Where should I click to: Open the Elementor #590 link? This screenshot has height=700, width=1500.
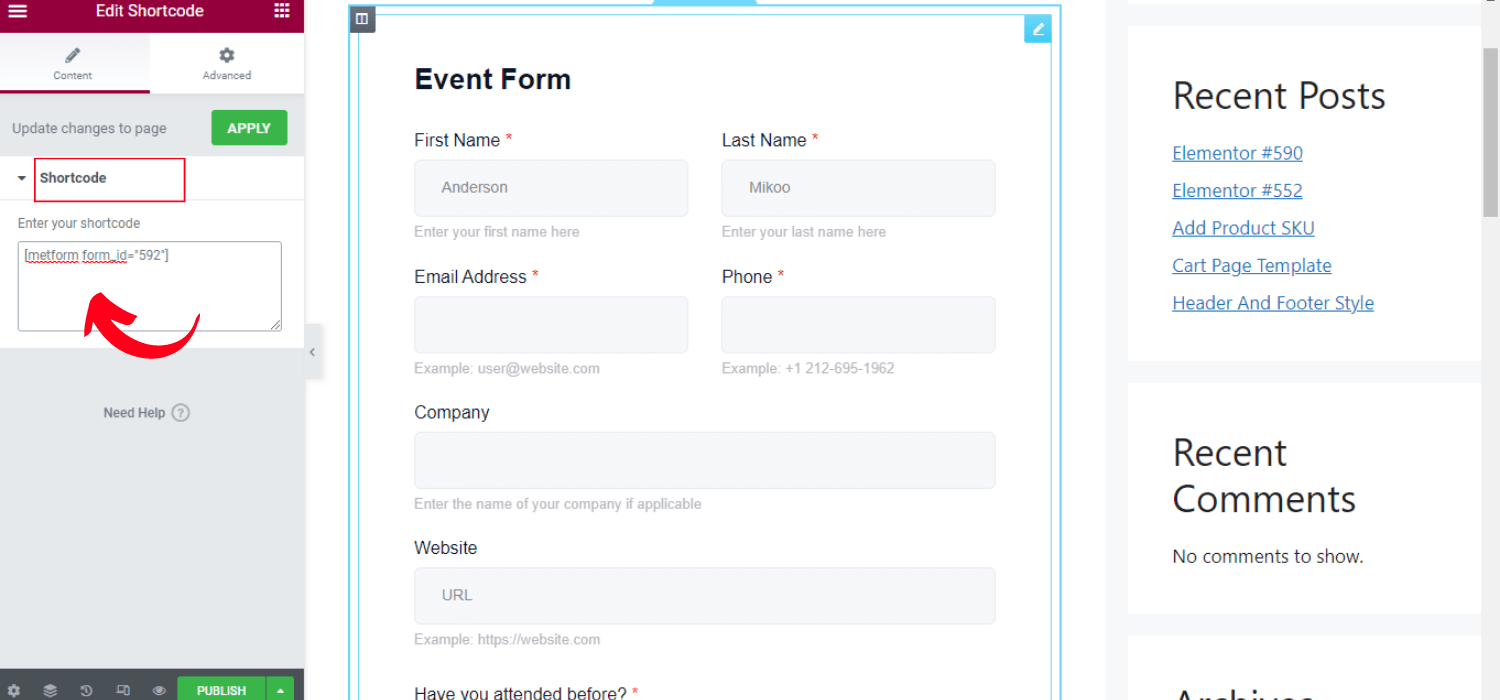1237,152
